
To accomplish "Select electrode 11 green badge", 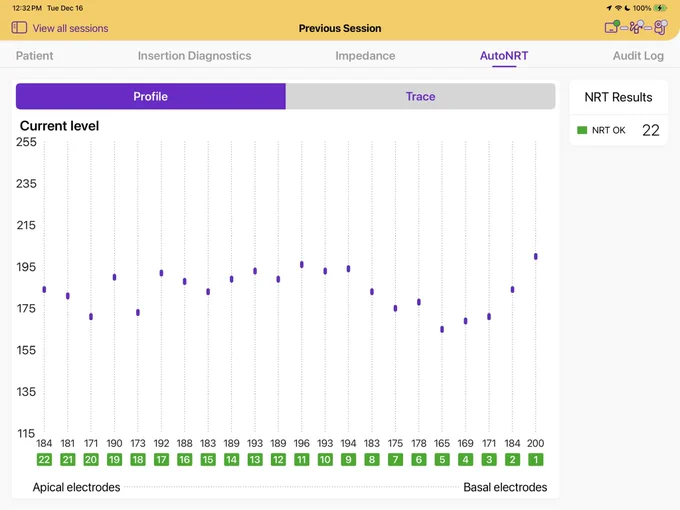I will (302, 459).
